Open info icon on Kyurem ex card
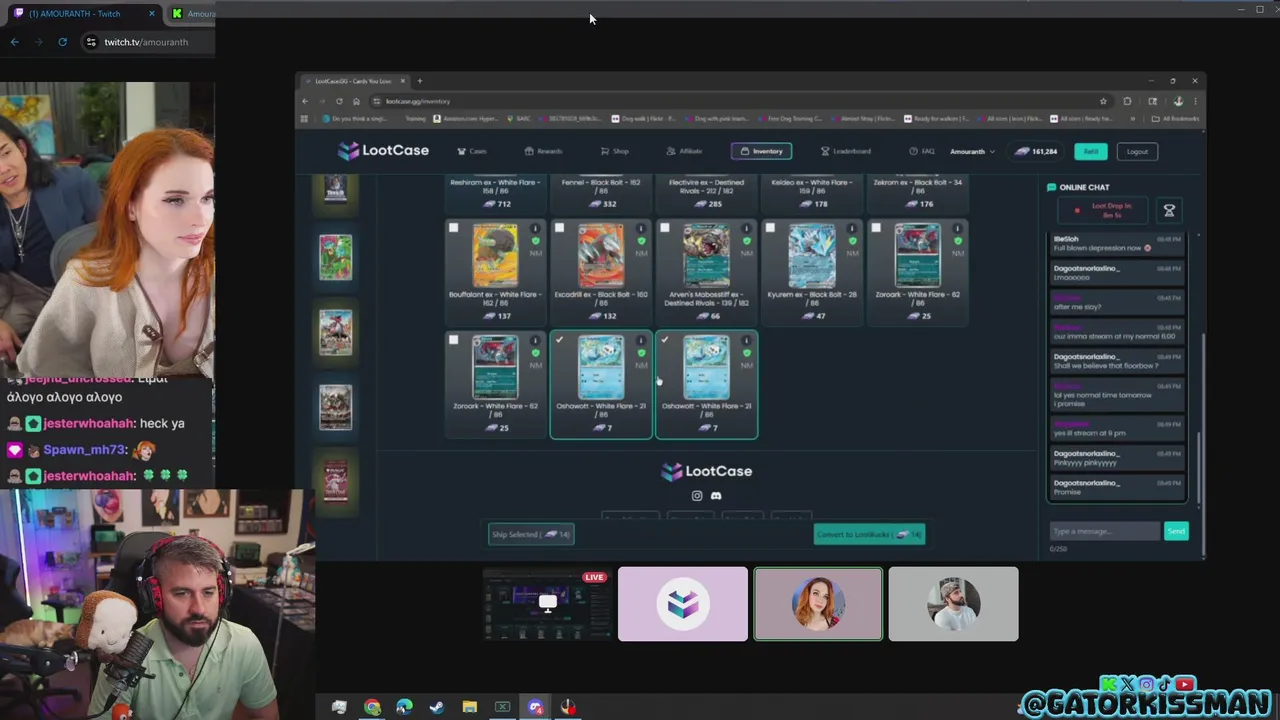 point(852,228)
